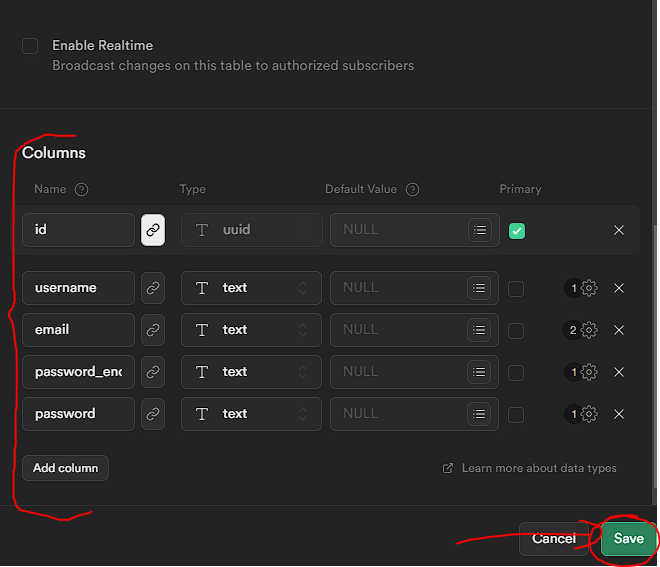Screen dimensions: 660x567
Task: Click the Cancel button
Action: [554, 539]
